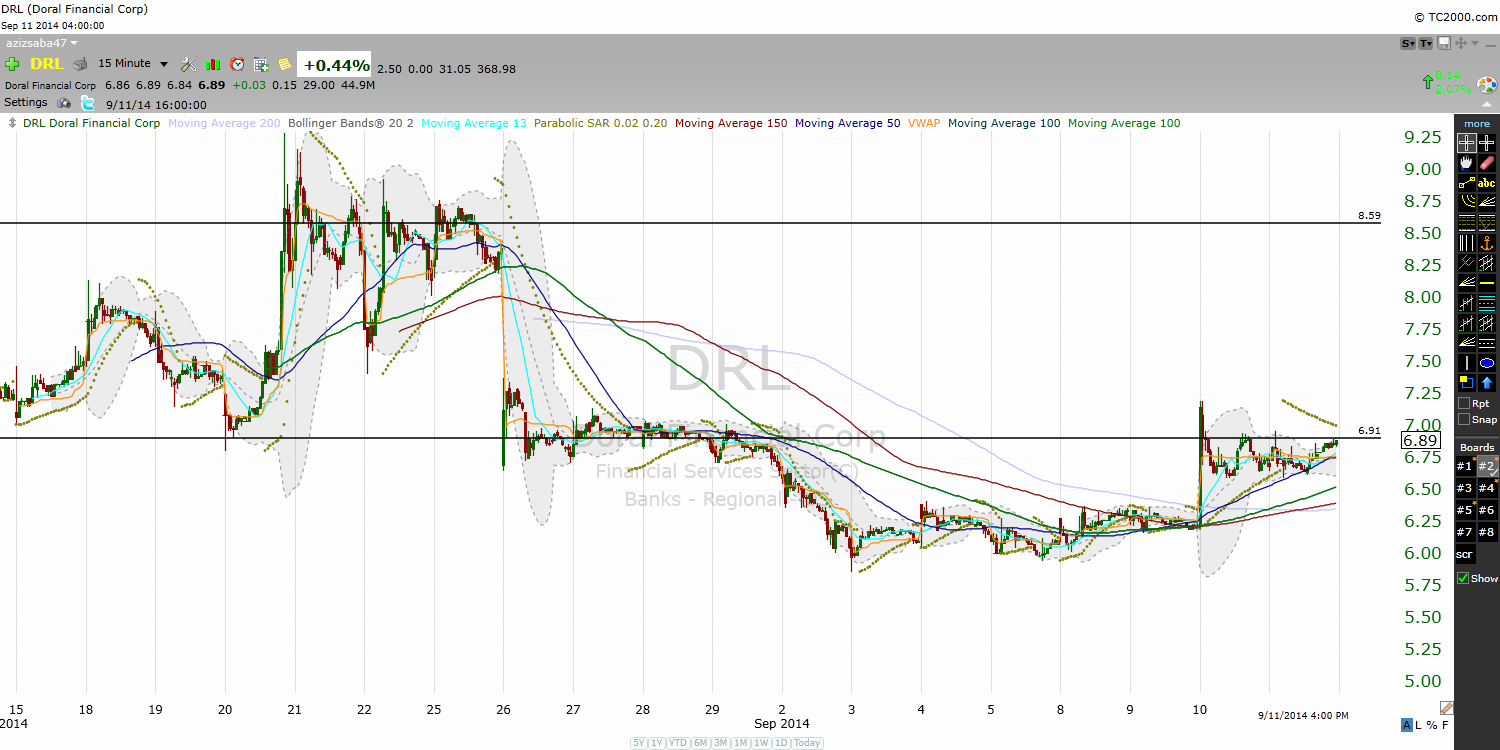Save the layout with the floppy disk icon
Screen dimensions: 1500x750
coord(1444,43)
